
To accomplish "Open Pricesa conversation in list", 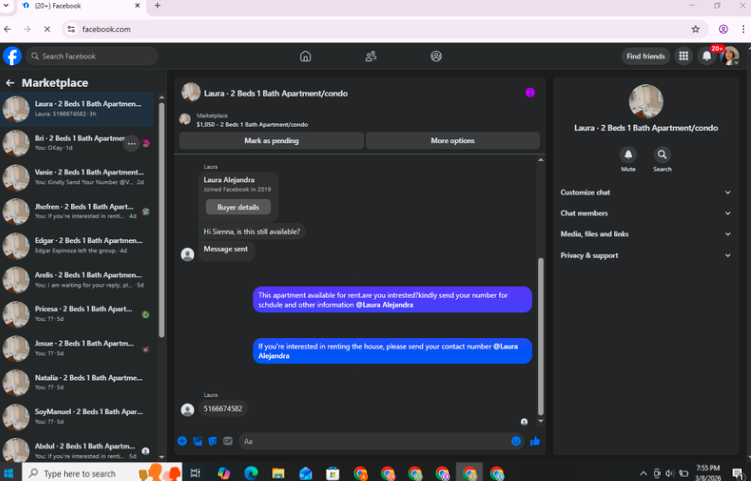I will point(78,314).
